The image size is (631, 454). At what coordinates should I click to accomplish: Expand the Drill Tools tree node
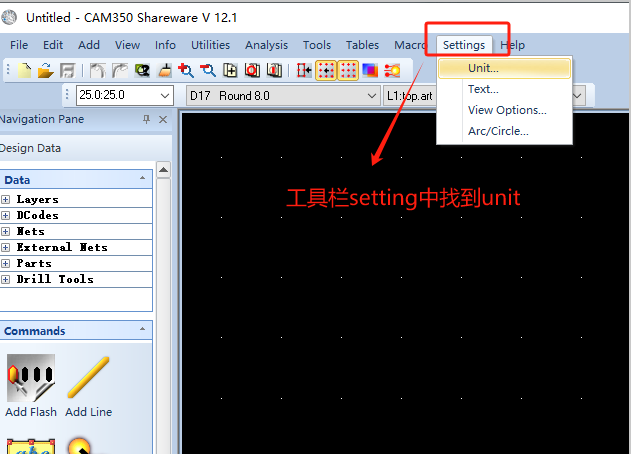click(x=6, y=279)
